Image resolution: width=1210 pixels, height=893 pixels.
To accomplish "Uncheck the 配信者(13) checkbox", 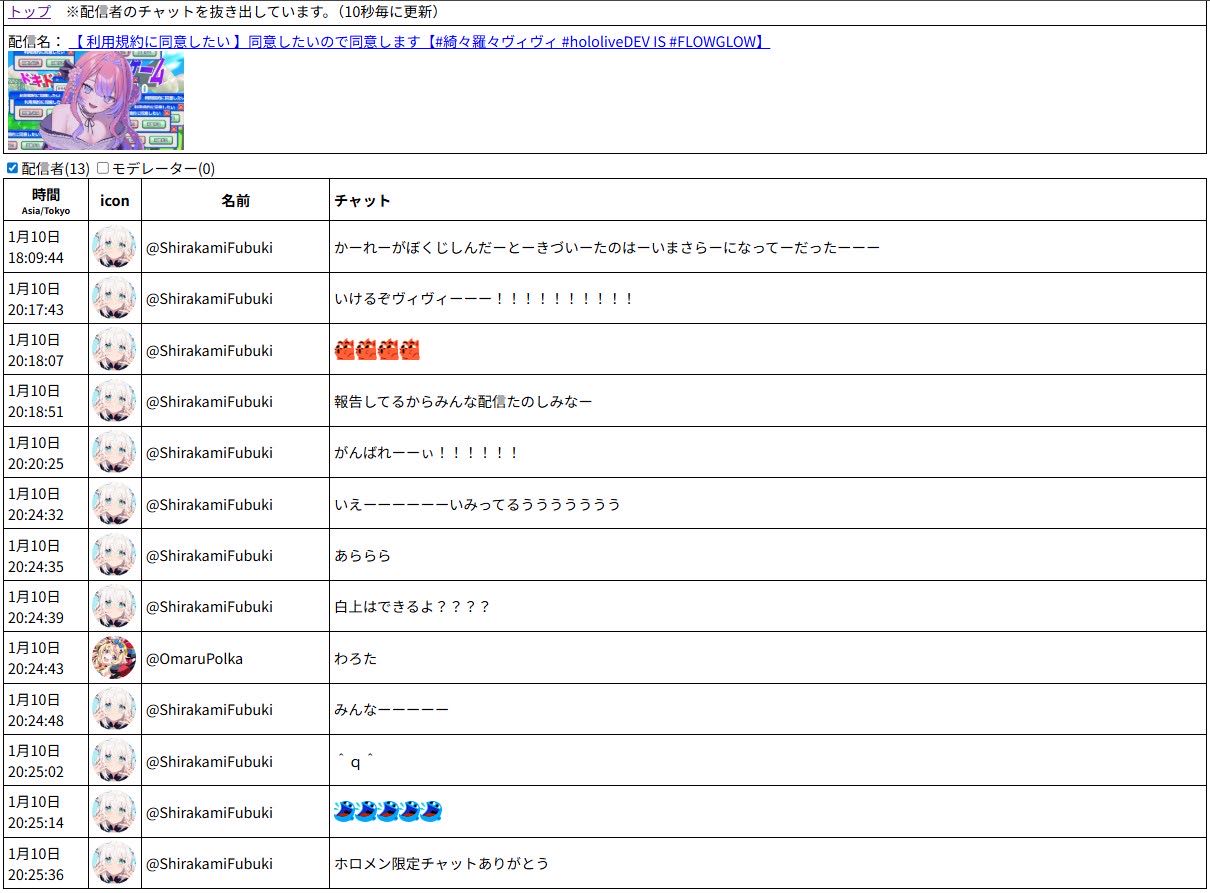I will 13,168.
